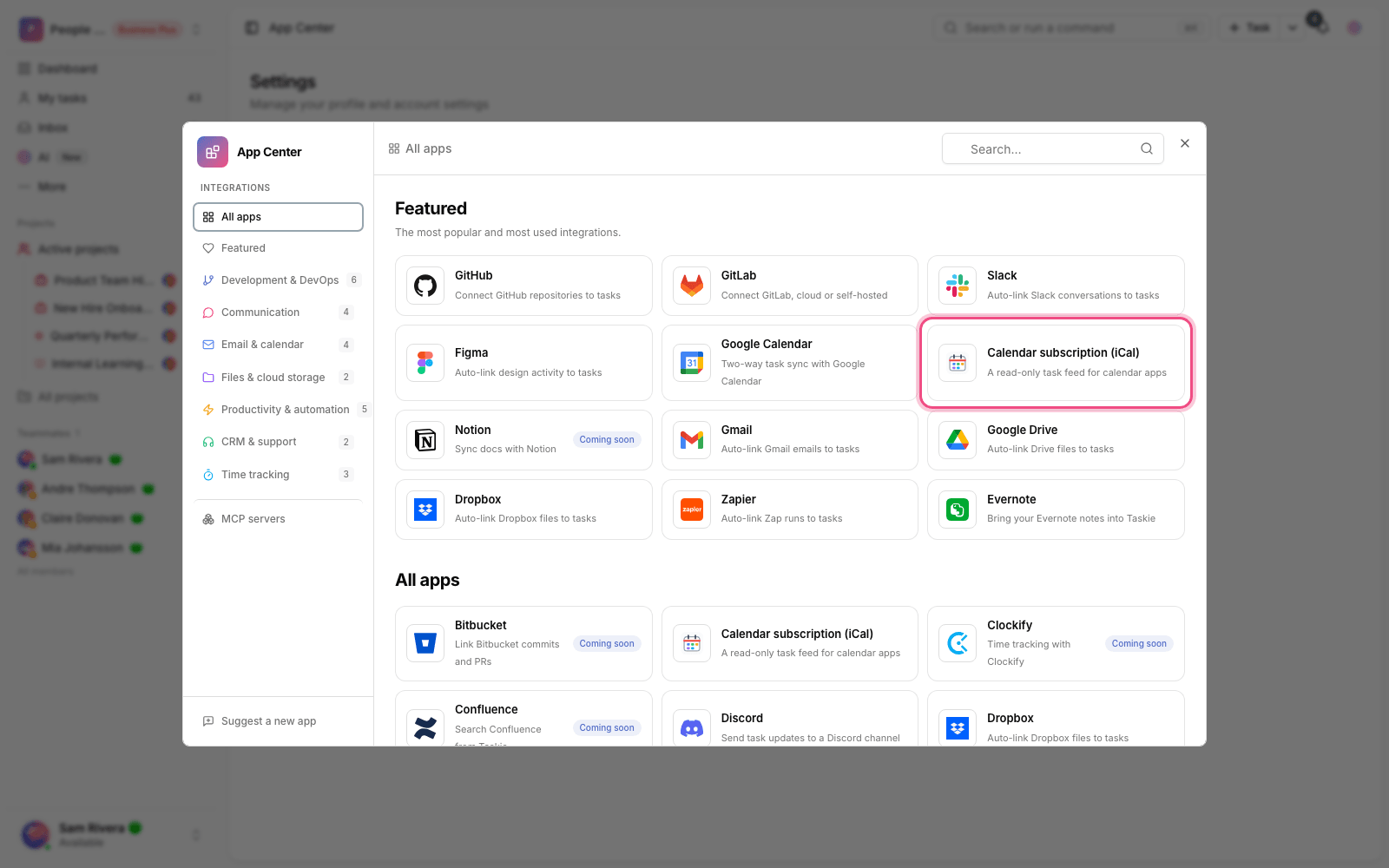Click the All apps breadcrumb header
This screenshot has width=1389, height=868.
[x=420, y=148]
